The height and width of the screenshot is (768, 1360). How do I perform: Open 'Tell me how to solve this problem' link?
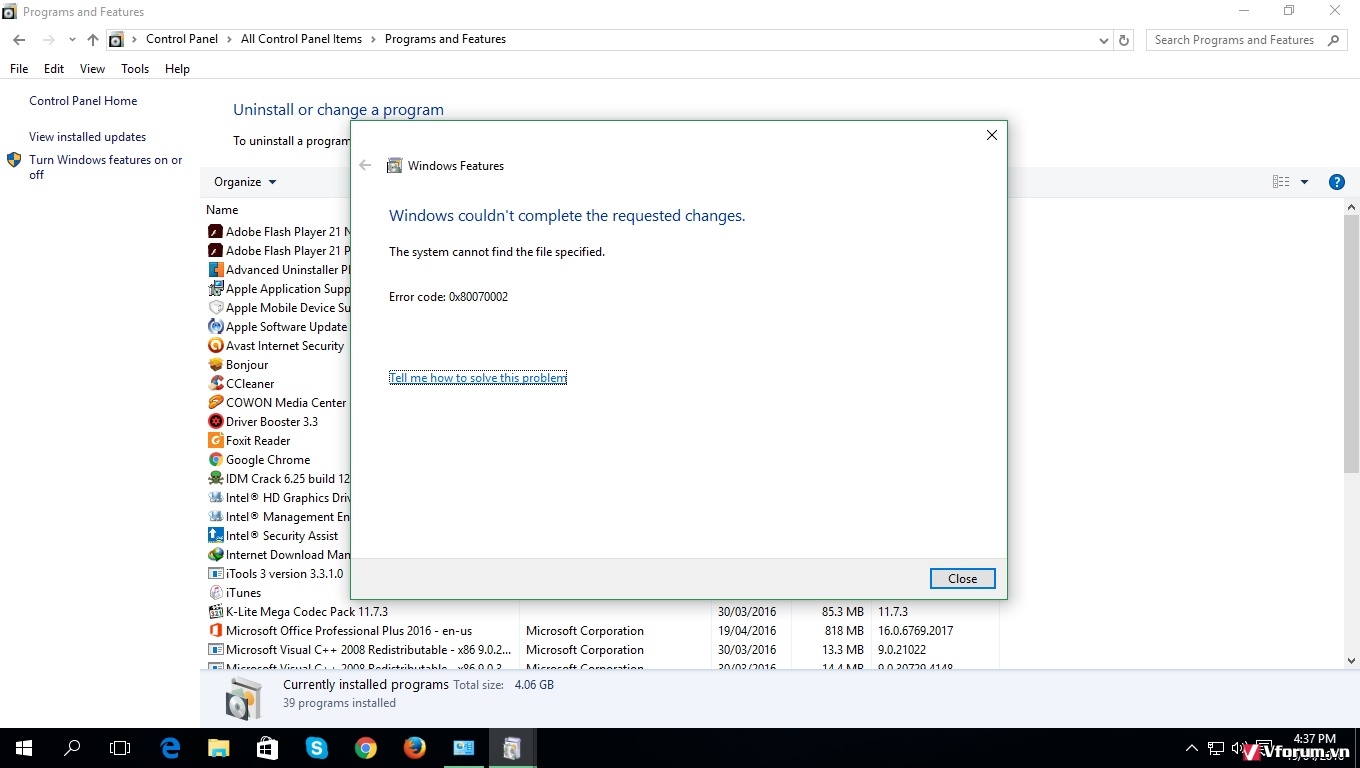click(x=478, y=378)
